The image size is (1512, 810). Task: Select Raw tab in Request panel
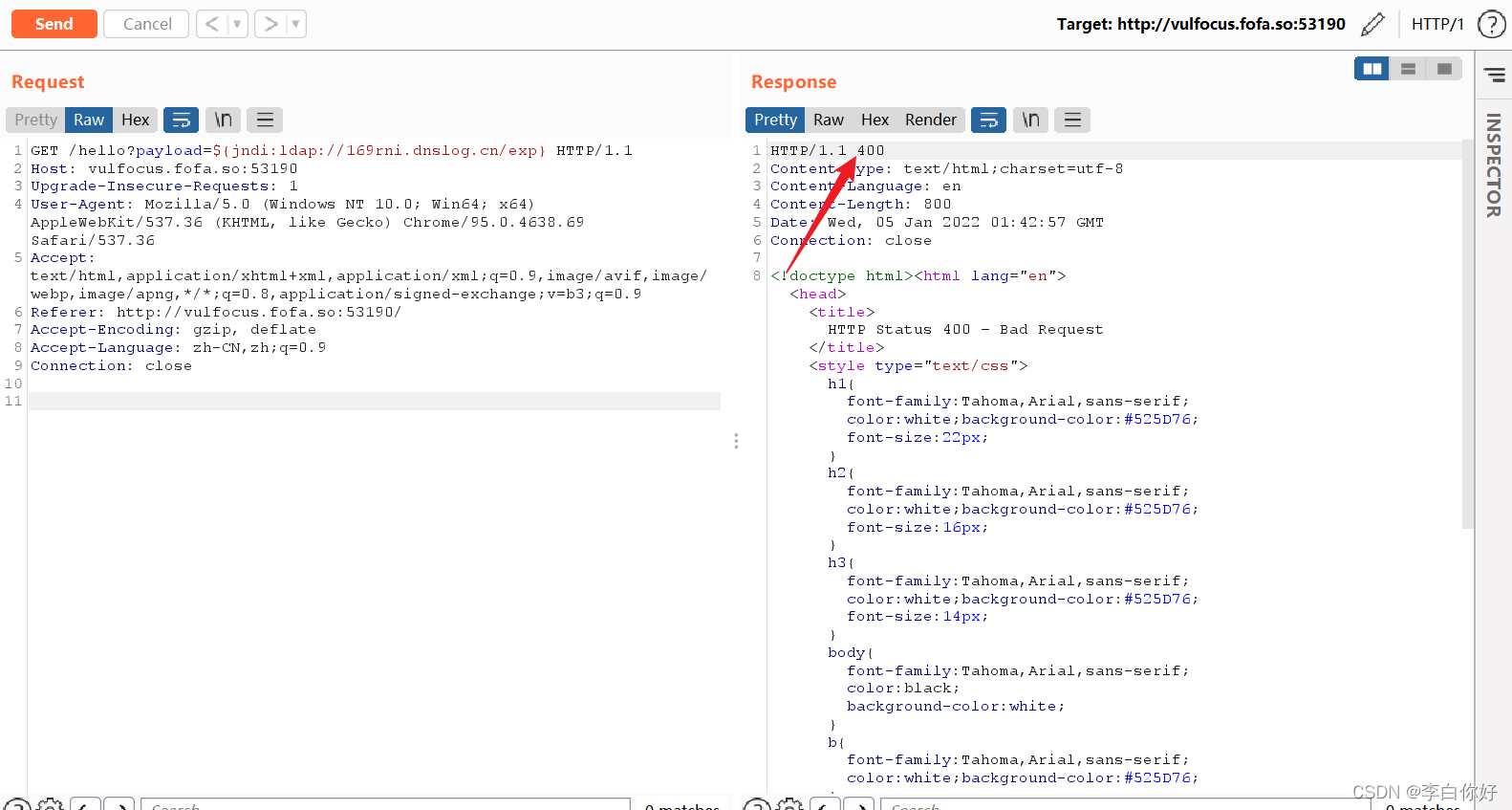point(89,120)
